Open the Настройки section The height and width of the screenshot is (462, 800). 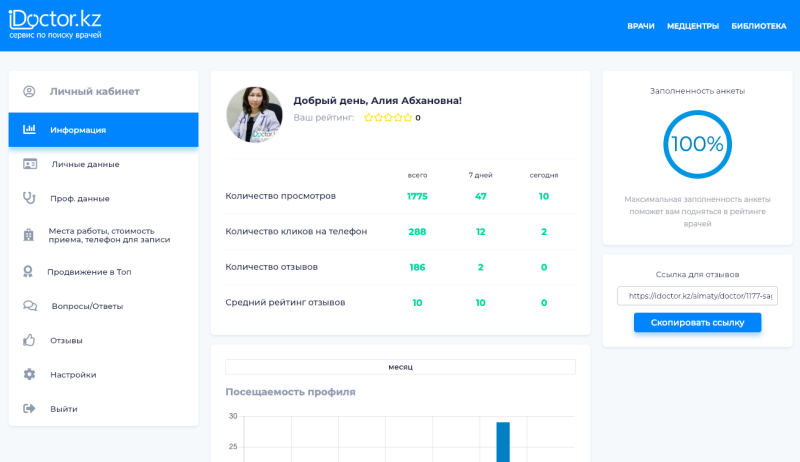104,374
